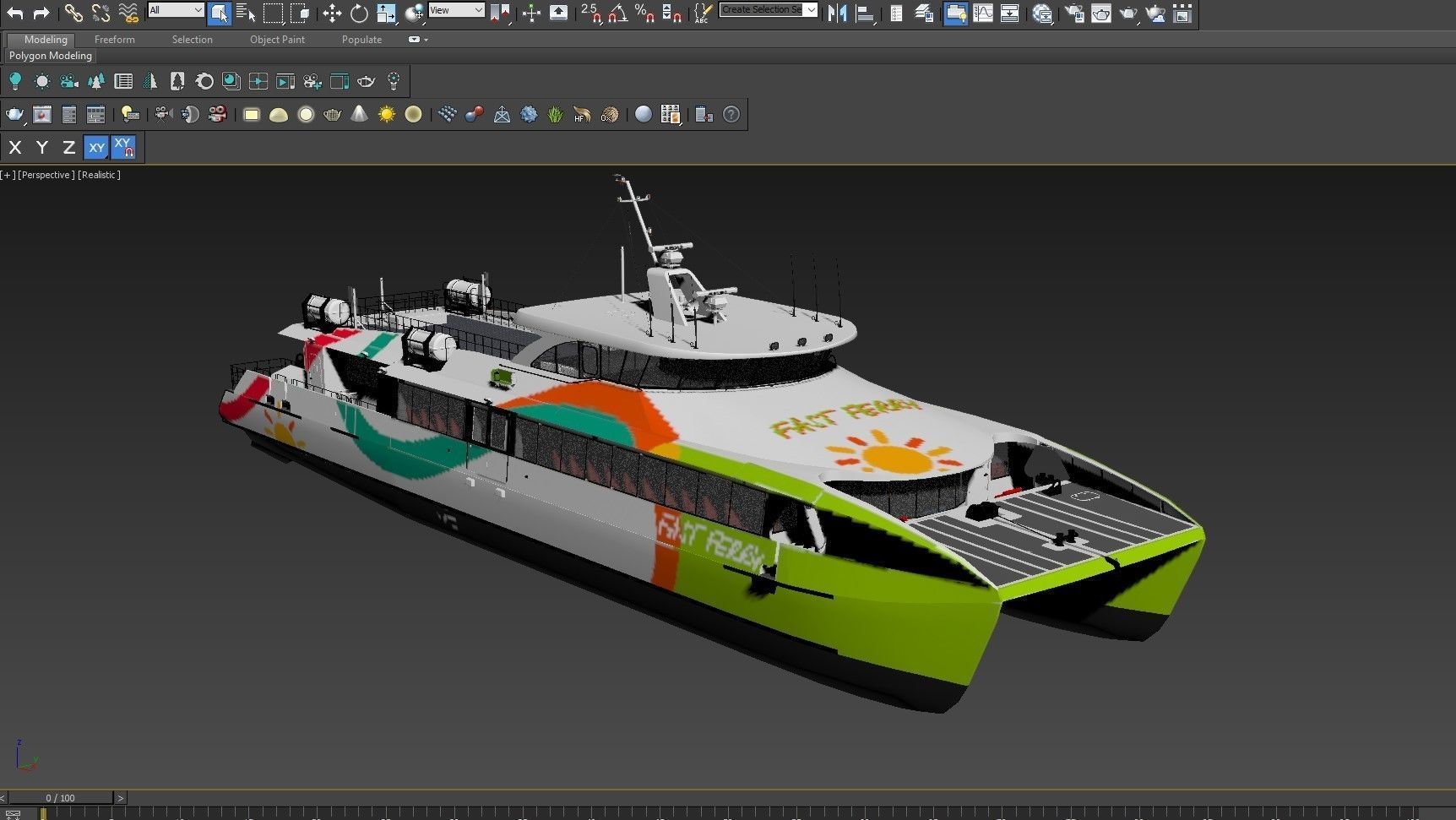Open the 'View' reference coordinate dropdown
Viewport: 1456px width, 820px height.
click(x=456, y=10)
